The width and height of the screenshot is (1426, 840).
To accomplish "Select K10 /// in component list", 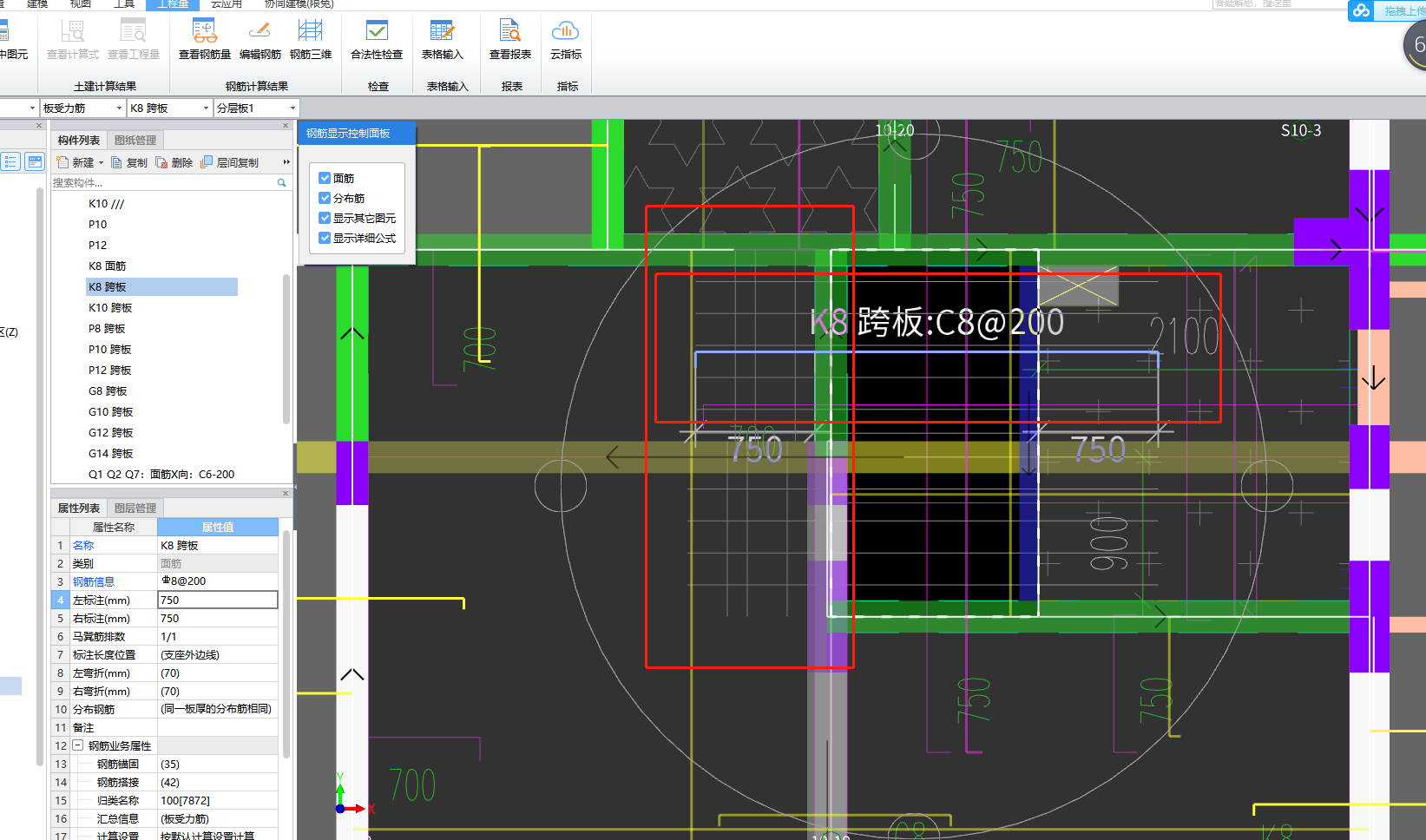I will click(x=107, y=204).
